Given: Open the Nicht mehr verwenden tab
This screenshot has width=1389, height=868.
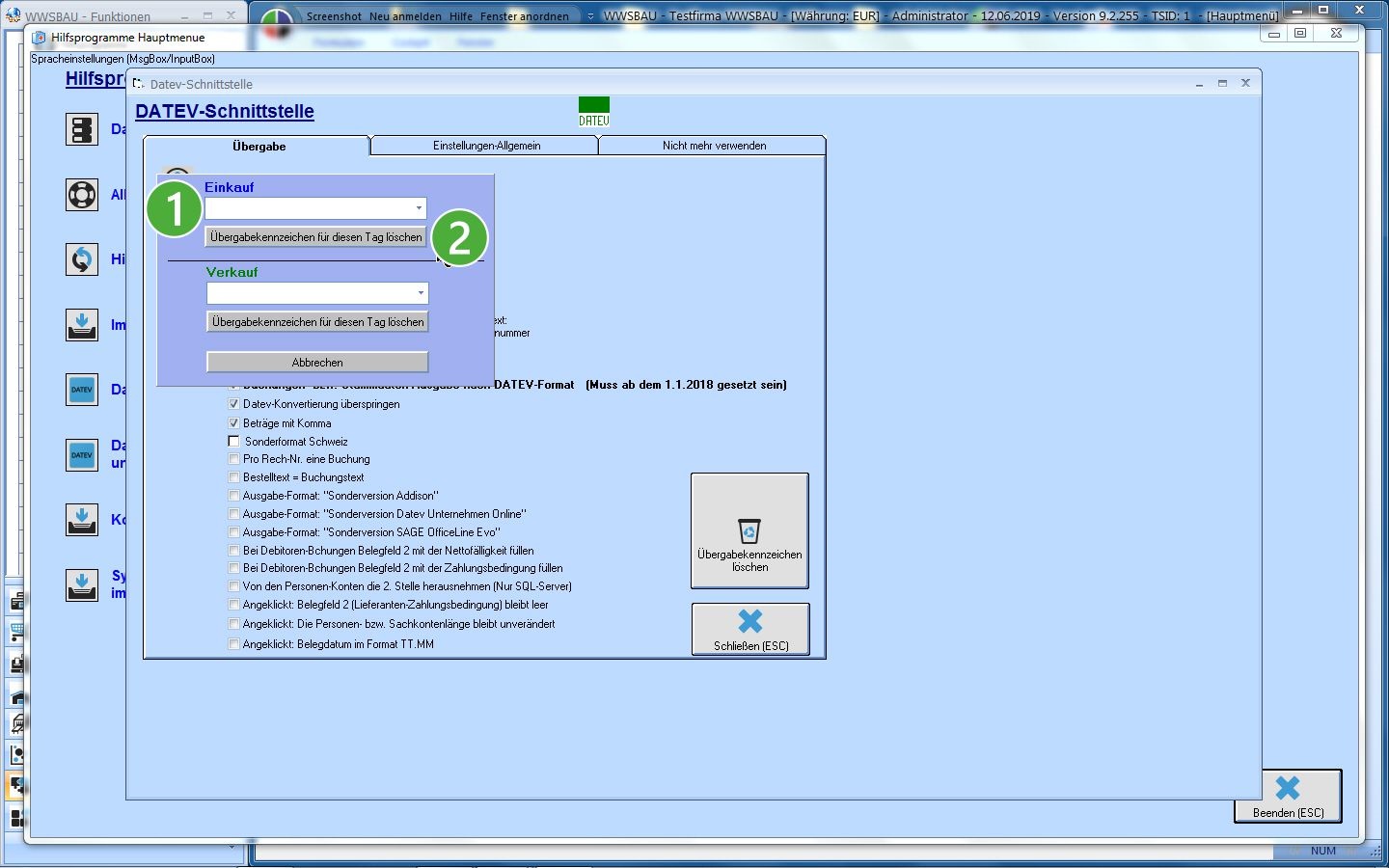Looking at the screenshot, I should click(x=714, y=146).
